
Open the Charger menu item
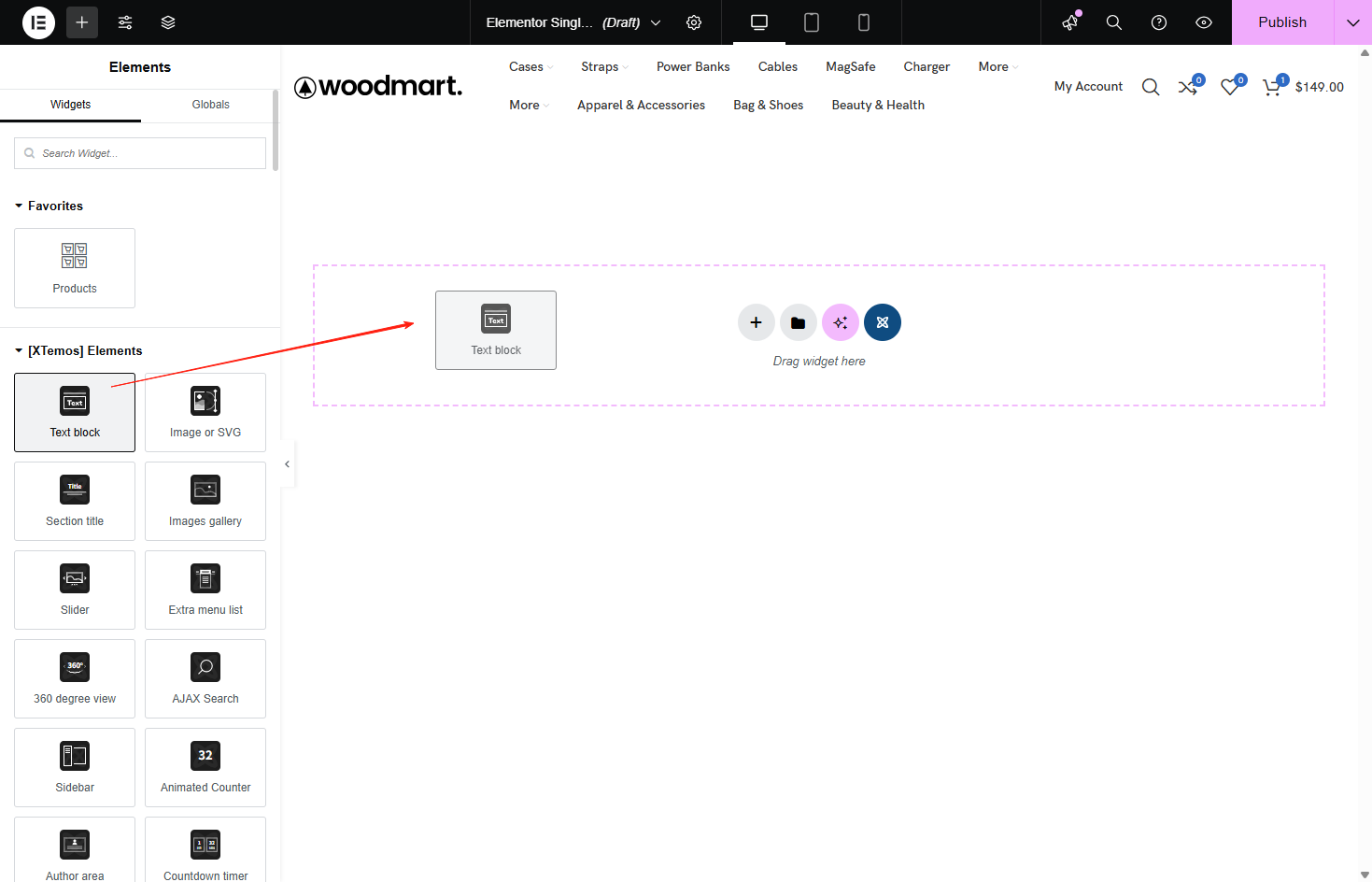click(926, 66)
